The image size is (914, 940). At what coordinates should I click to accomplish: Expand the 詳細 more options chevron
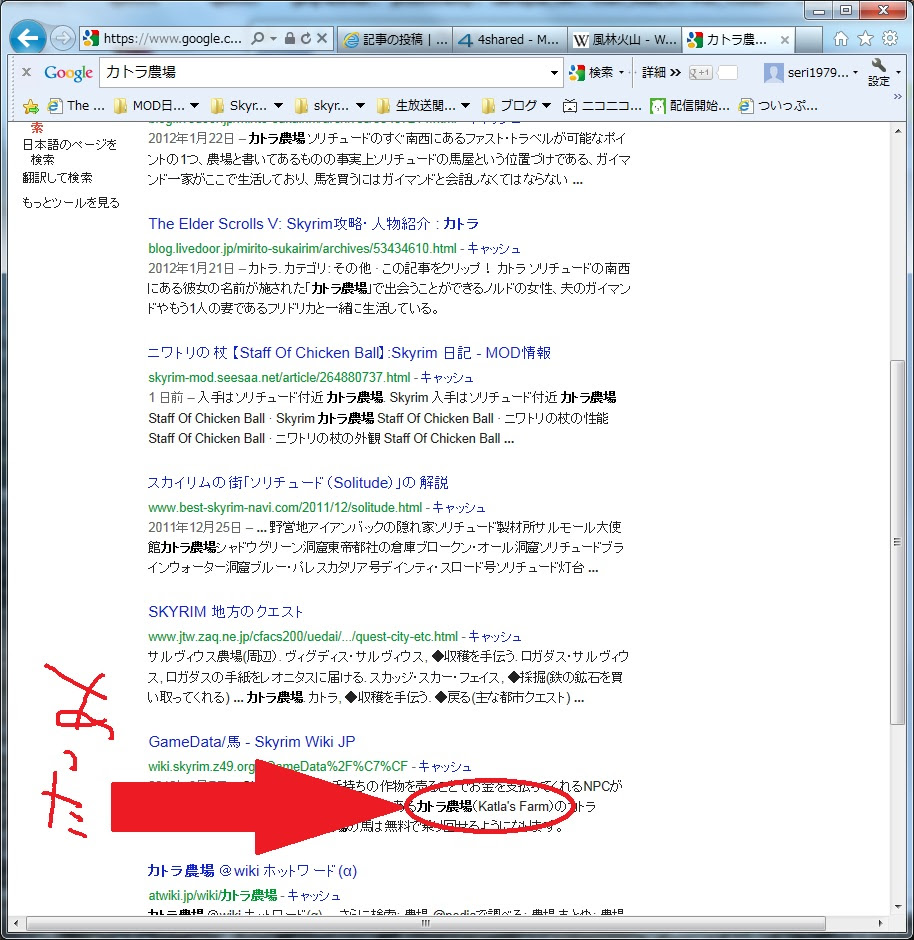pos(675,73)
